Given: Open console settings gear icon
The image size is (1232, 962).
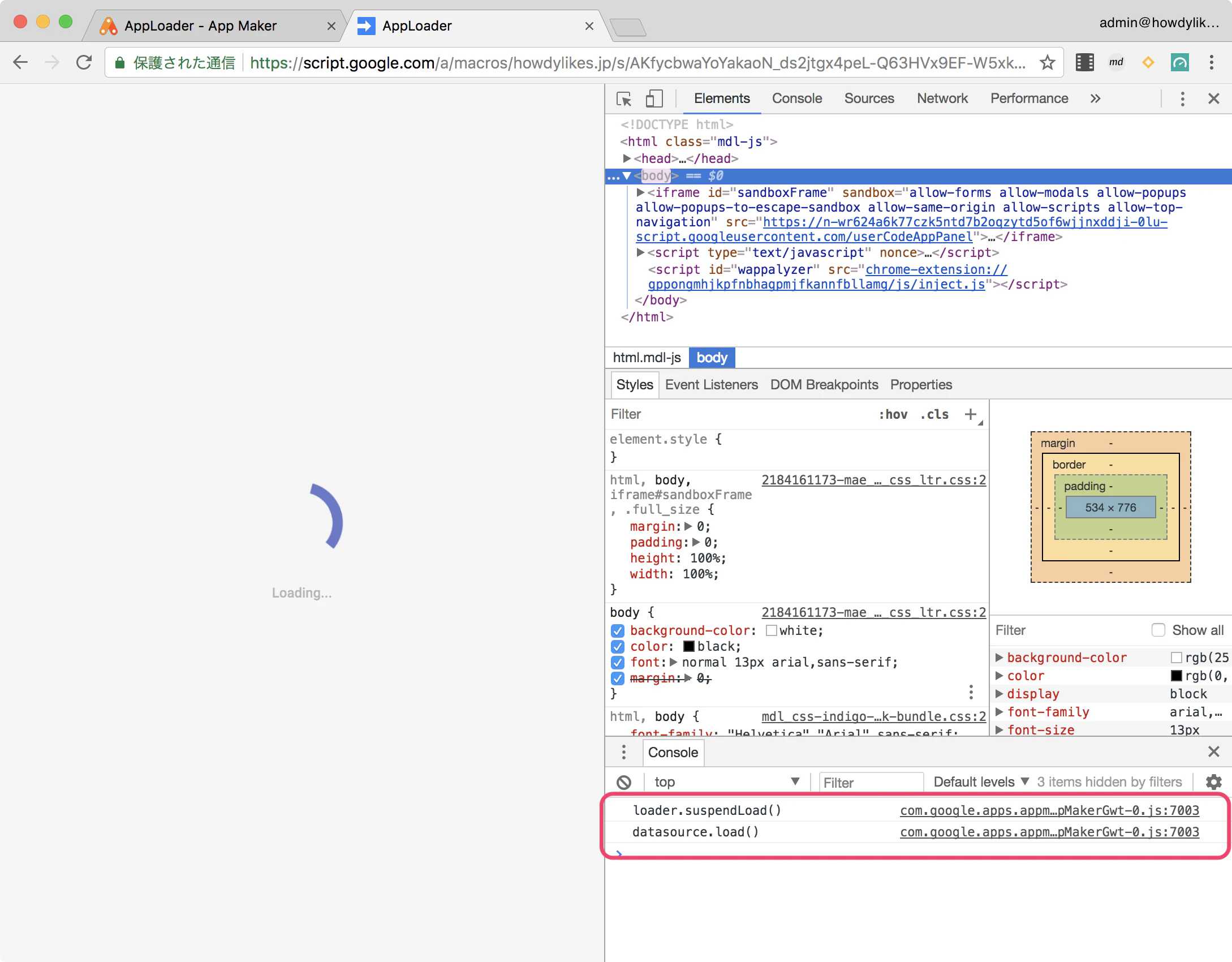Looking at the screenshot, I should click(x=1213, y=782).
